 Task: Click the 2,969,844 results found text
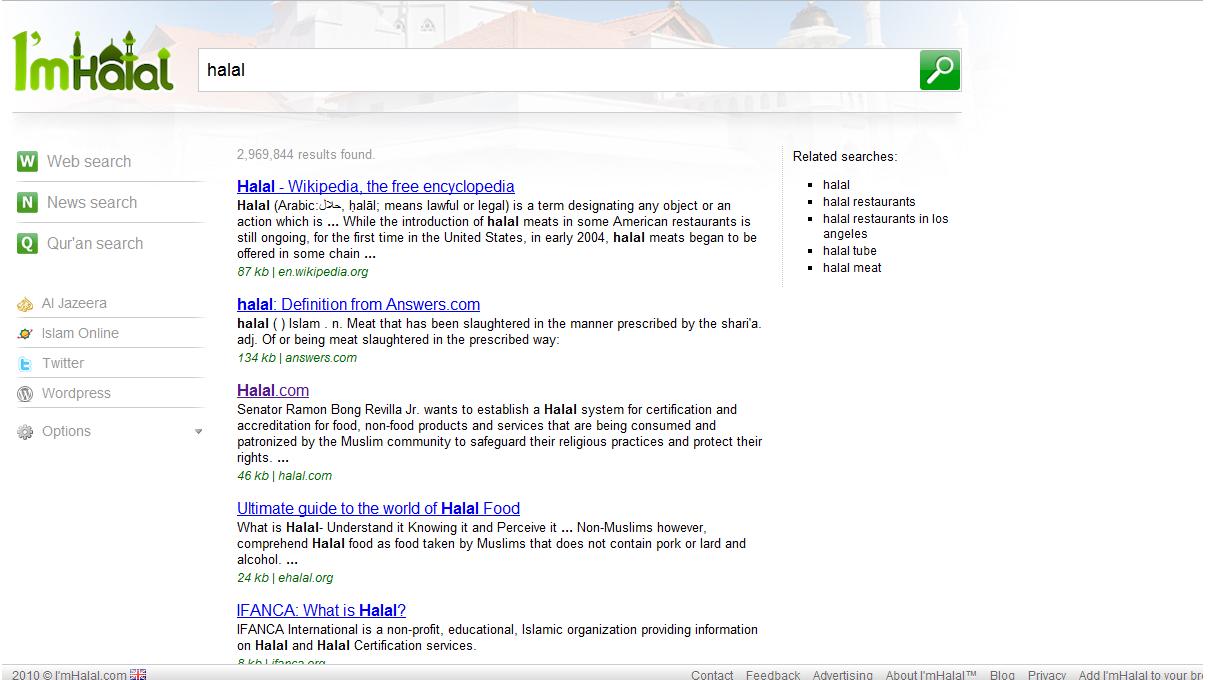tap(306, 154)
